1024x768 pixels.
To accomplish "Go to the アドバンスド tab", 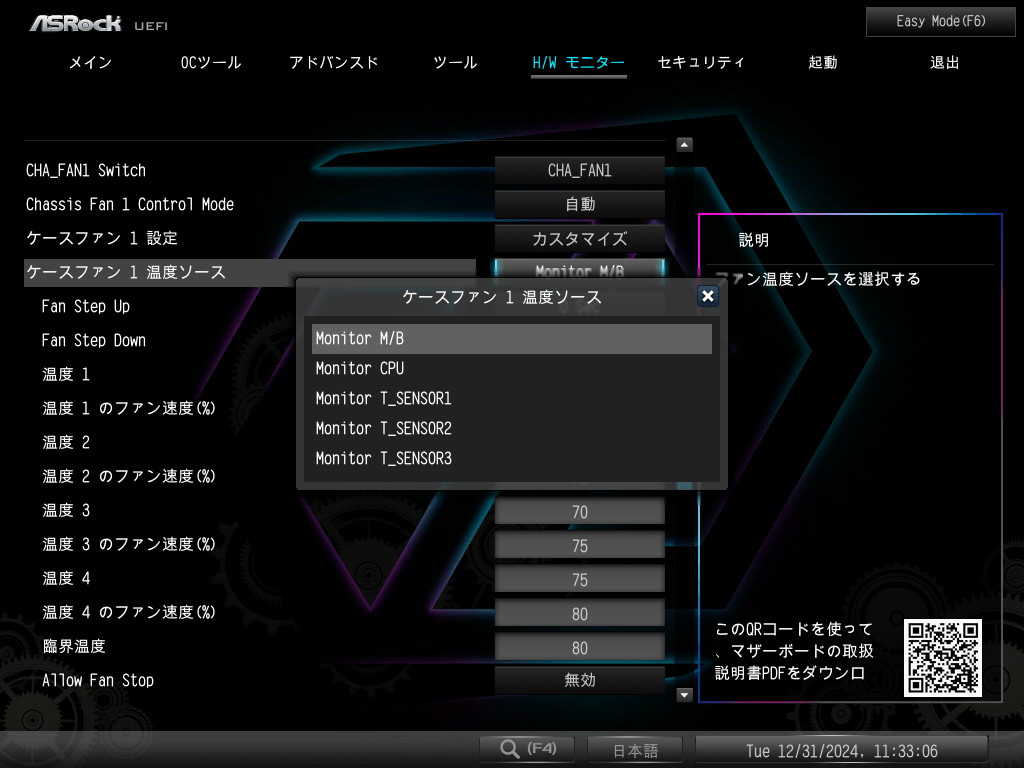I will 334,63.
